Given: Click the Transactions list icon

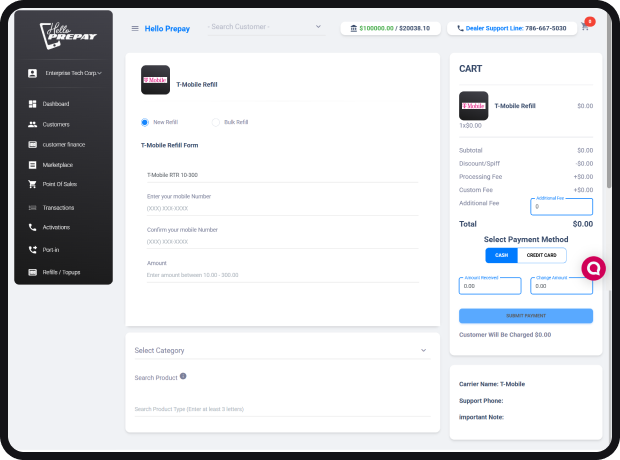Looking at the screenshot, I should click(x=32, y=208).
